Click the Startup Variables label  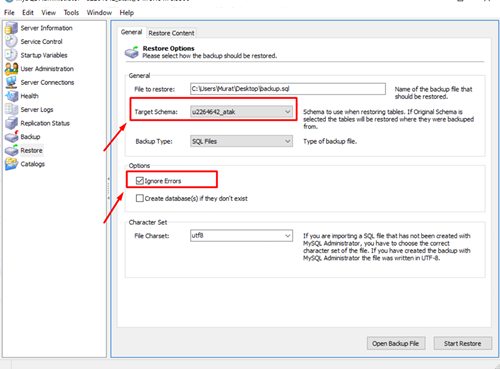pos(44,55)
